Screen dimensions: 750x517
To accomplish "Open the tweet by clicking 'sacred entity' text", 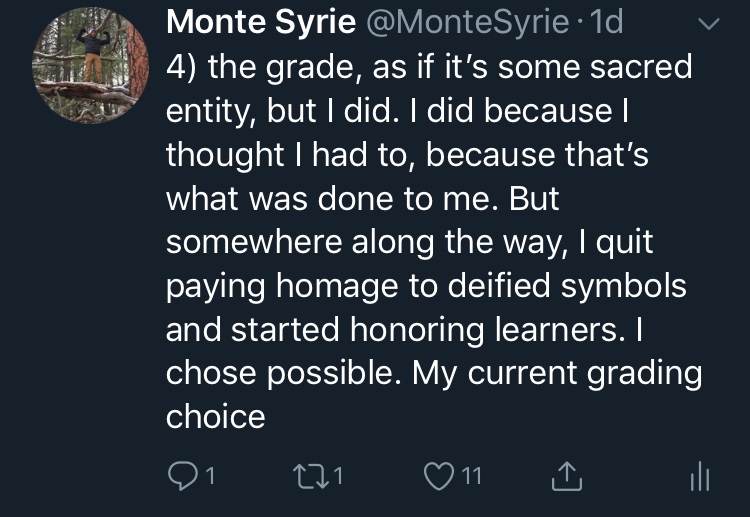I will click(x=620, y=68).
